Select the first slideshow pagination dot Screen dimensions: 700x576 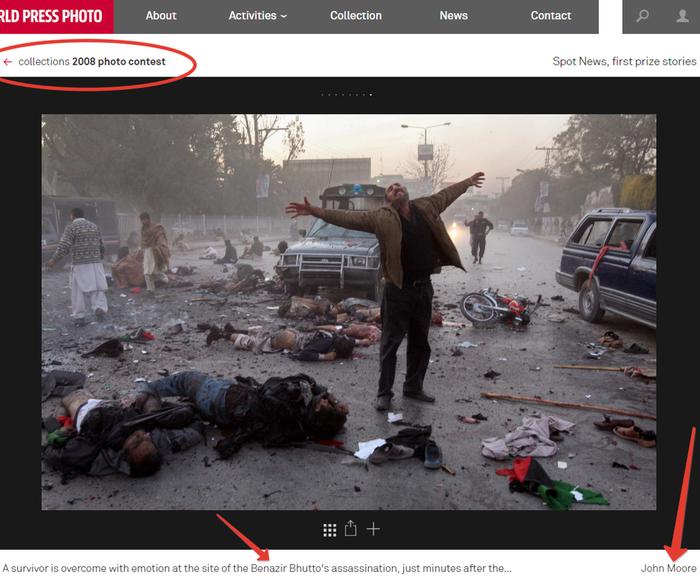coord(322,95)
